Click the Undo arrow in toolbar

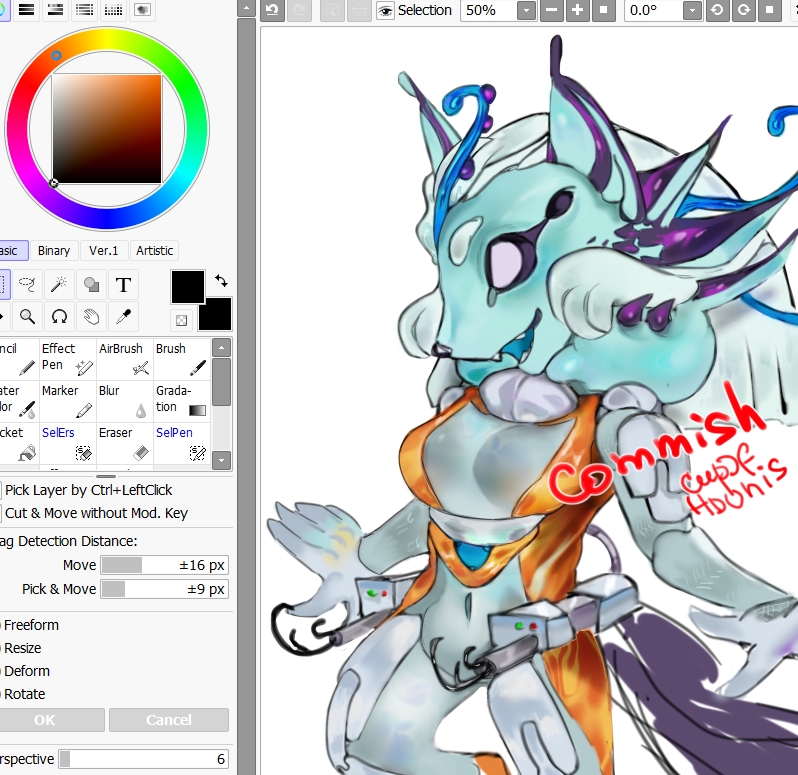(271, 11)
